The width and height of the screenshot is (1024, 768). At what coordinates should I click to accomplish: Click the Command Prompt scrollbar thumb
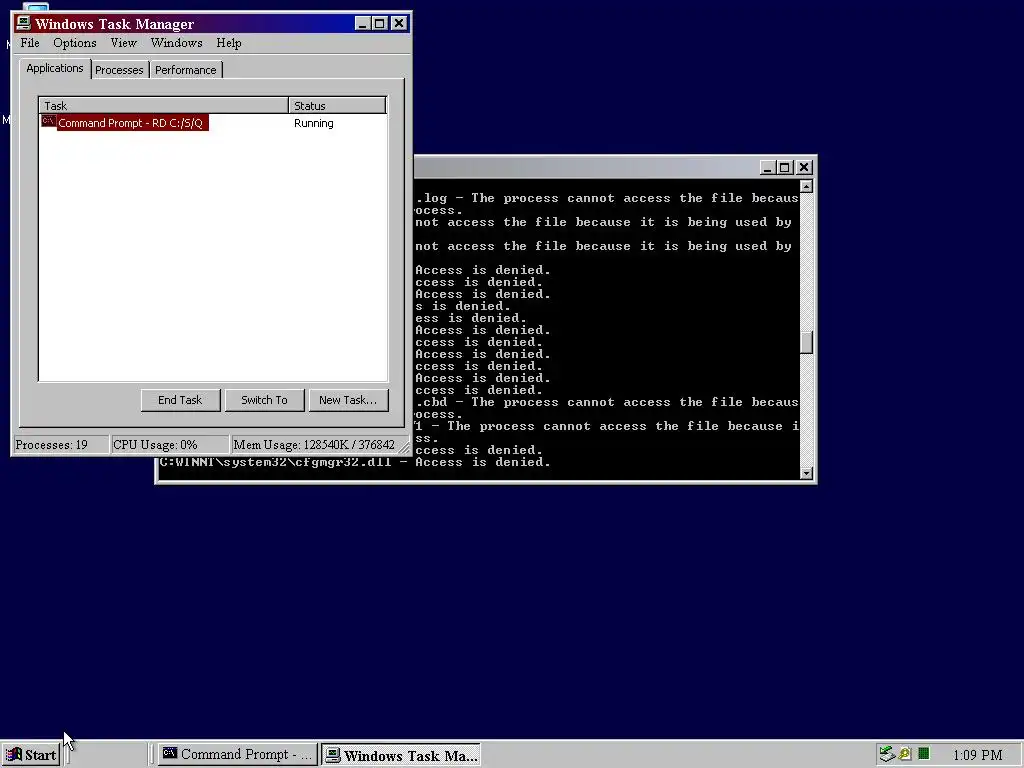pyautogui.click(x=807, y=342)
